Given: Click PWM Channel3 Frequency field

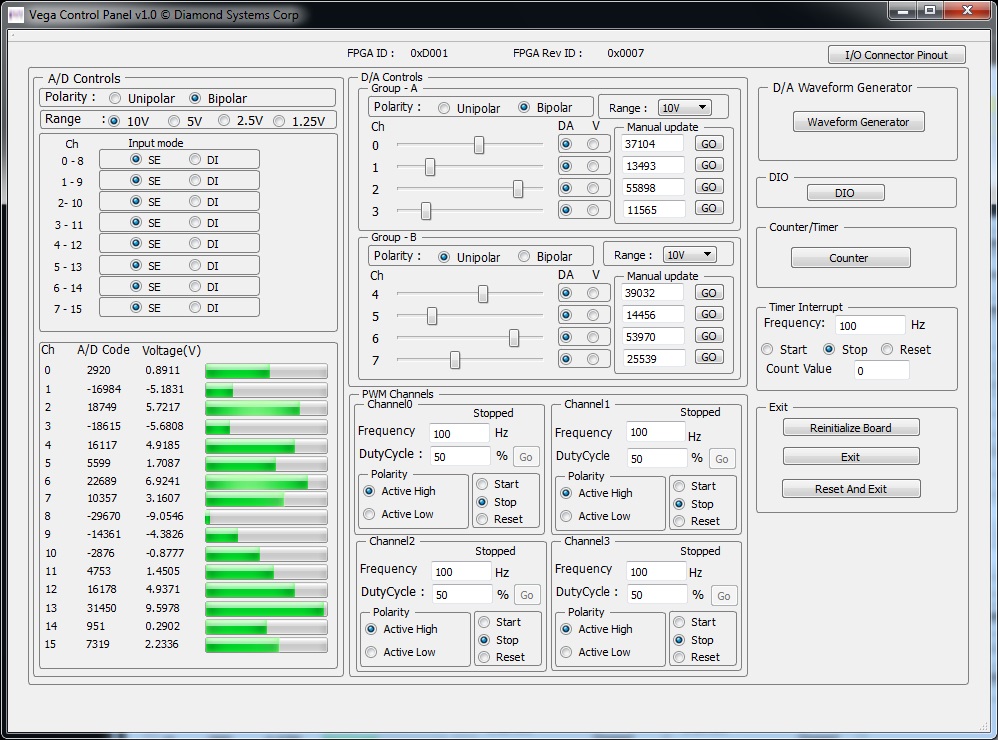Looking at the screenshot, I should click(656, 571).
